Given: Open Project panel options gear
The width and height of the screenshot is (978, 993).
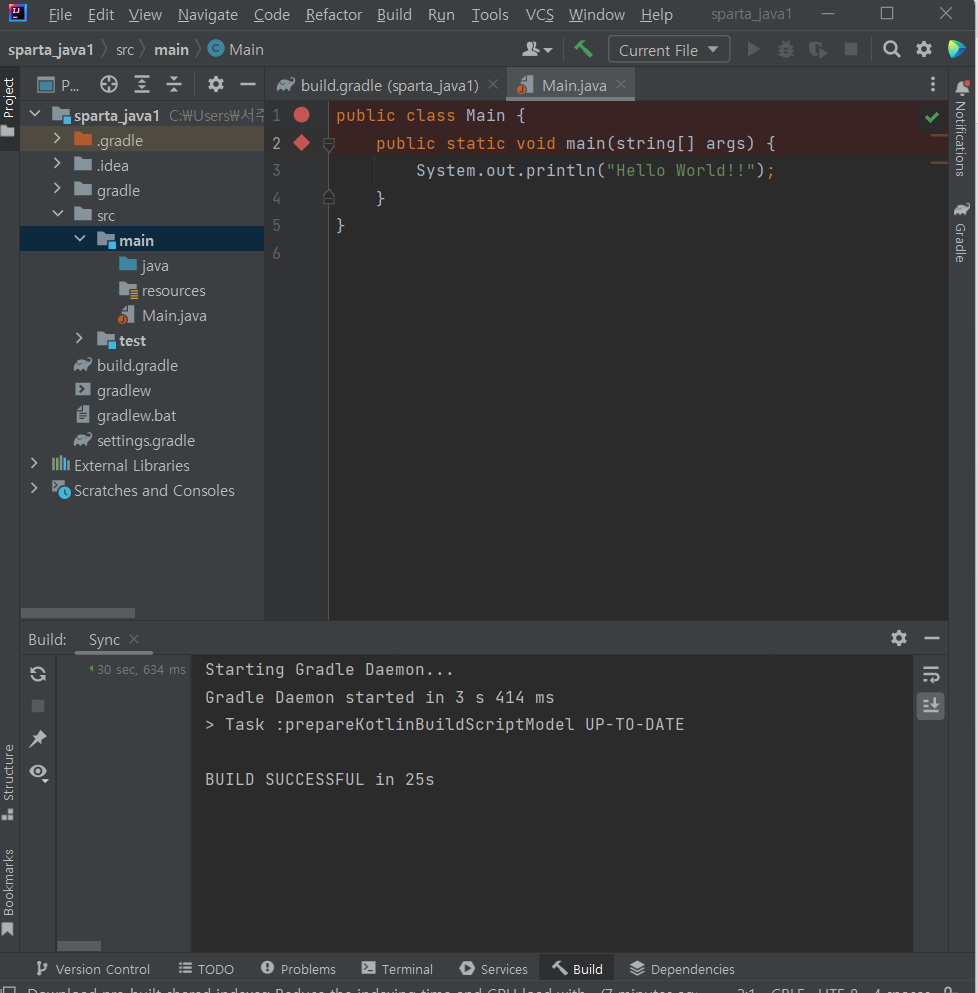Looking at the screenshot, I should [215, 84].
